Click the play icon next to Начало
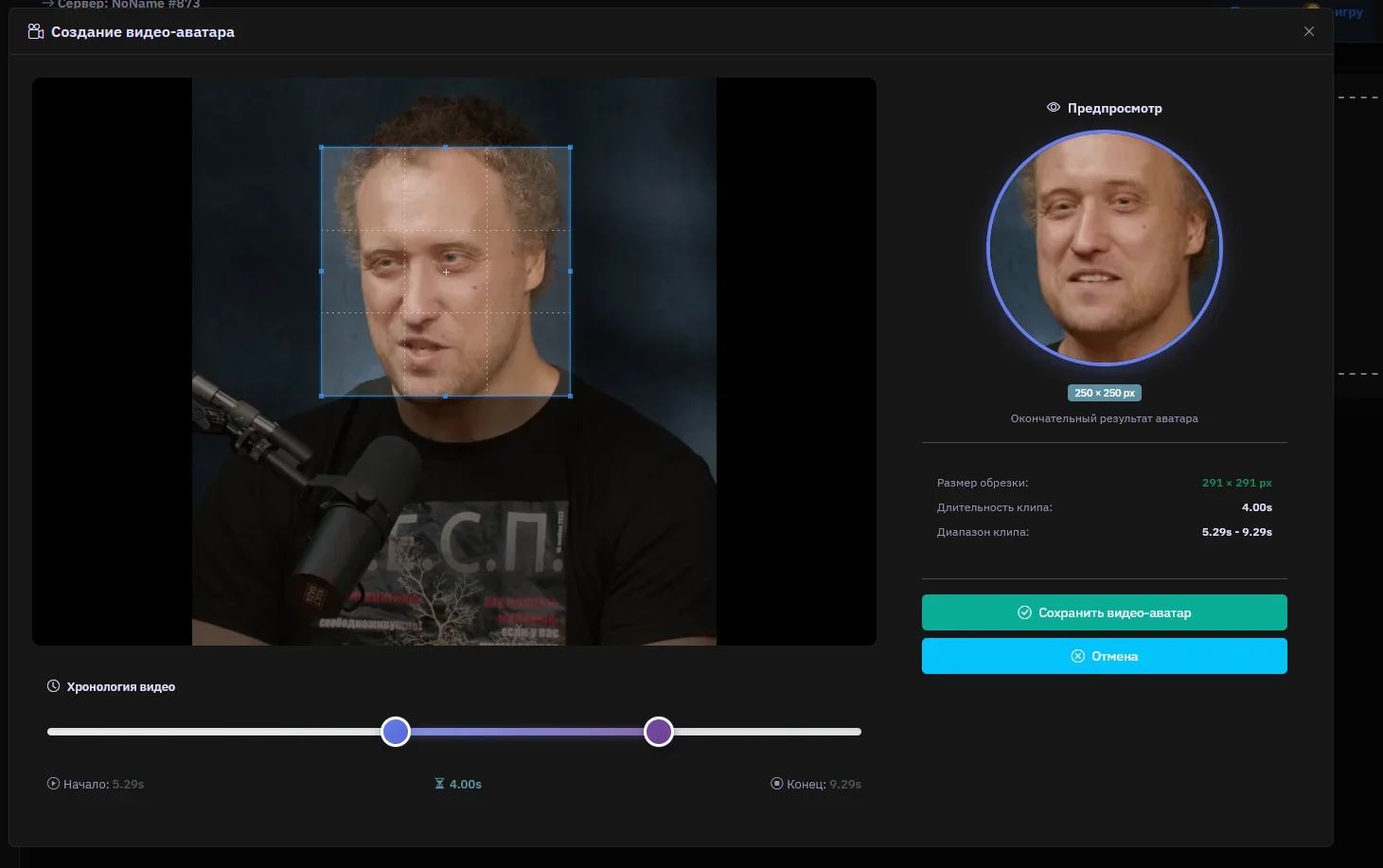The width and height of the screenshot is (1383, 868). 53,784
